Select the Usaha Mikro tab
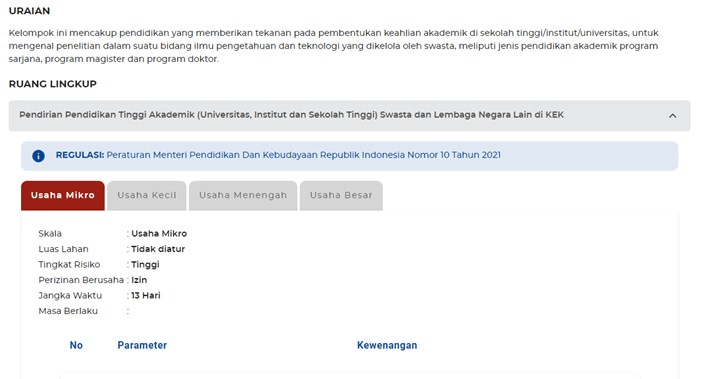Image resolution: width=708 pixels, height=379 pixels. coord(63,196)
